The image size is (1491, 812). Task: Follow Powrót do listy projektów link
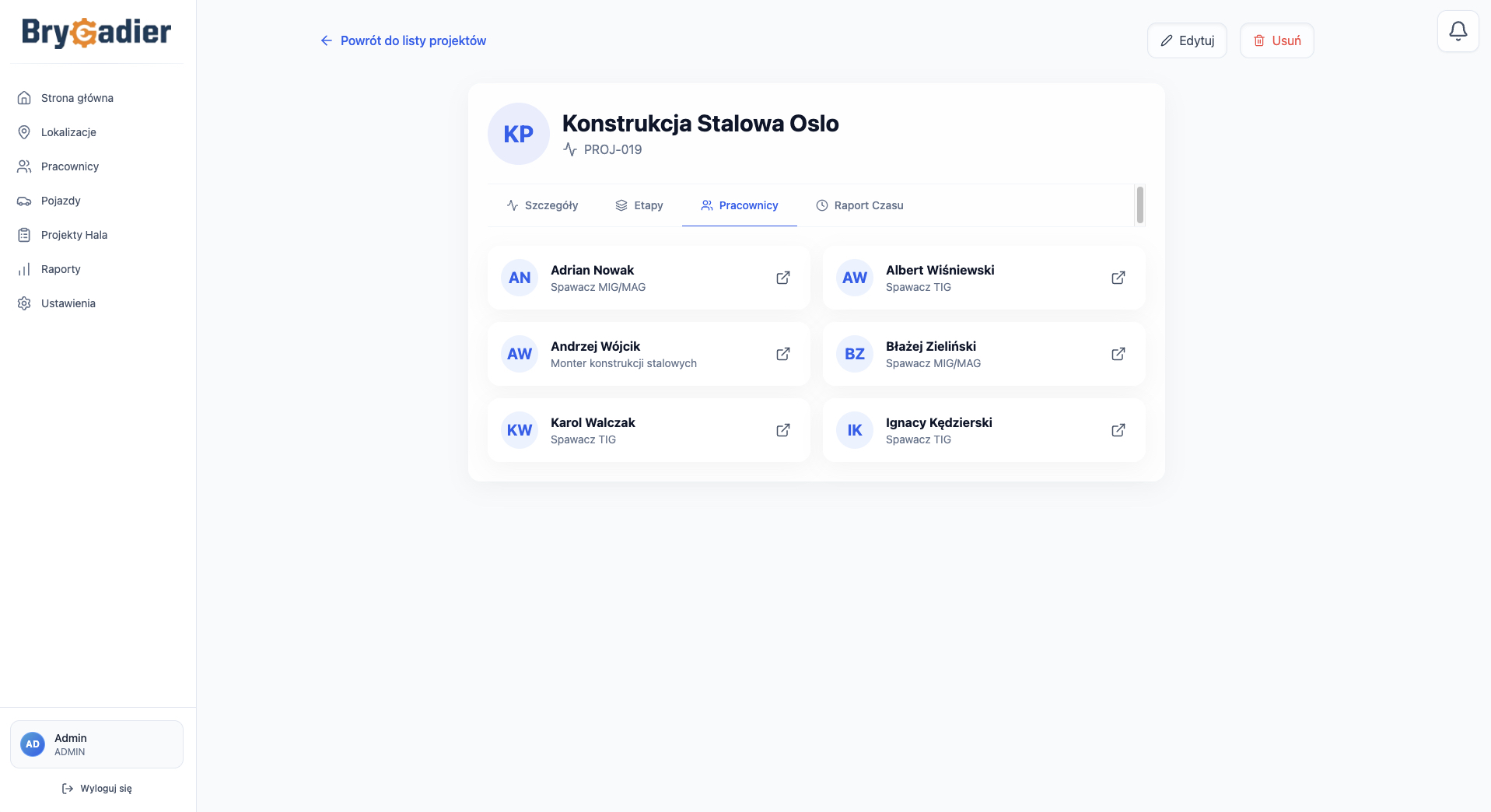pyautogui.click(x=403, y=40)
